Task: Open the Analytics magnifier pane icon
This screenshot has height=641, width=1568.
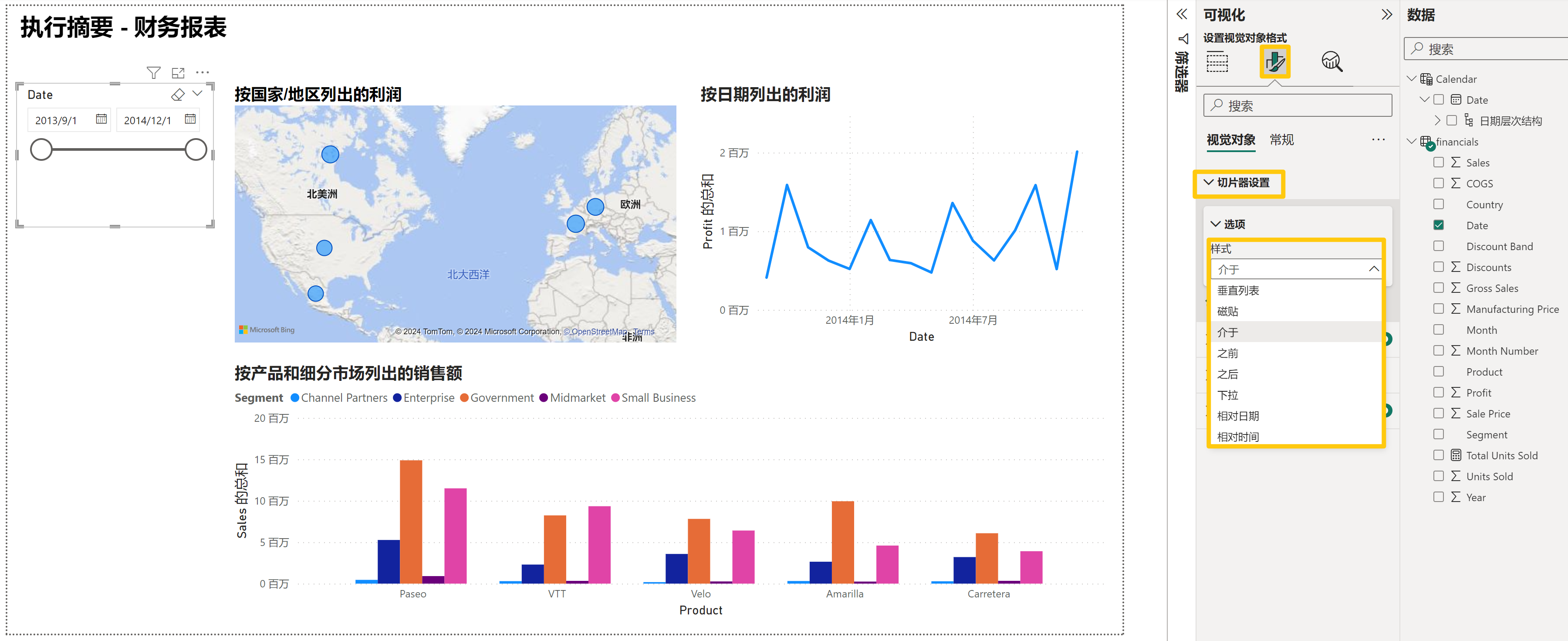Action: 1331,61
